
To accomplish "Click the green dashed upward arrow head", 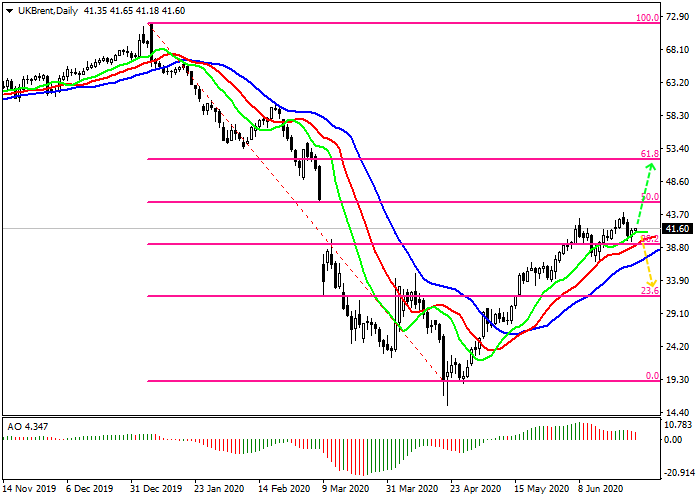I will click(x=650, y=168).
